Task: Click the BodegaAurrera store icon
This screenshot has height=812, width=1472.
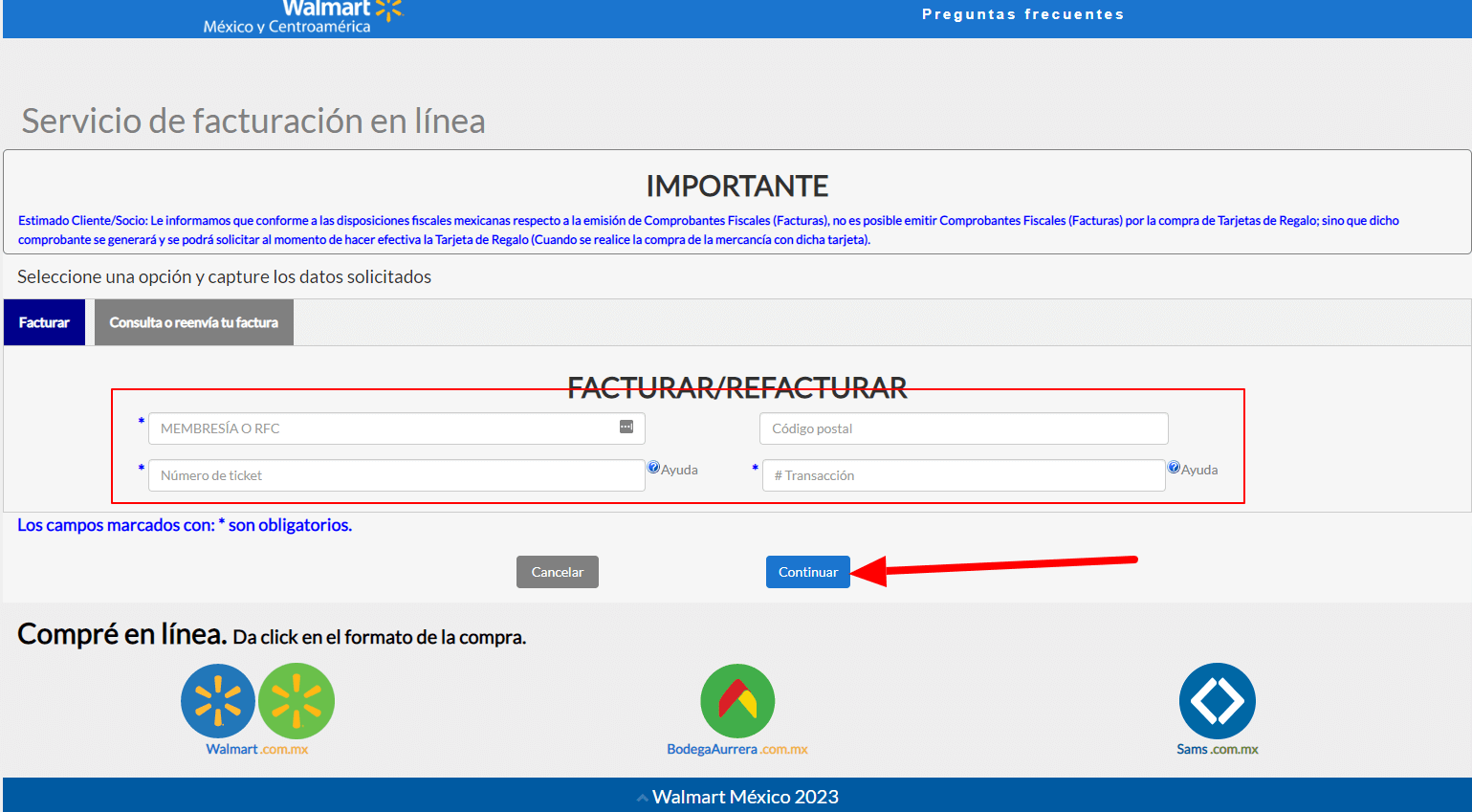Action: pyautogui.click(x=736, y=700)
